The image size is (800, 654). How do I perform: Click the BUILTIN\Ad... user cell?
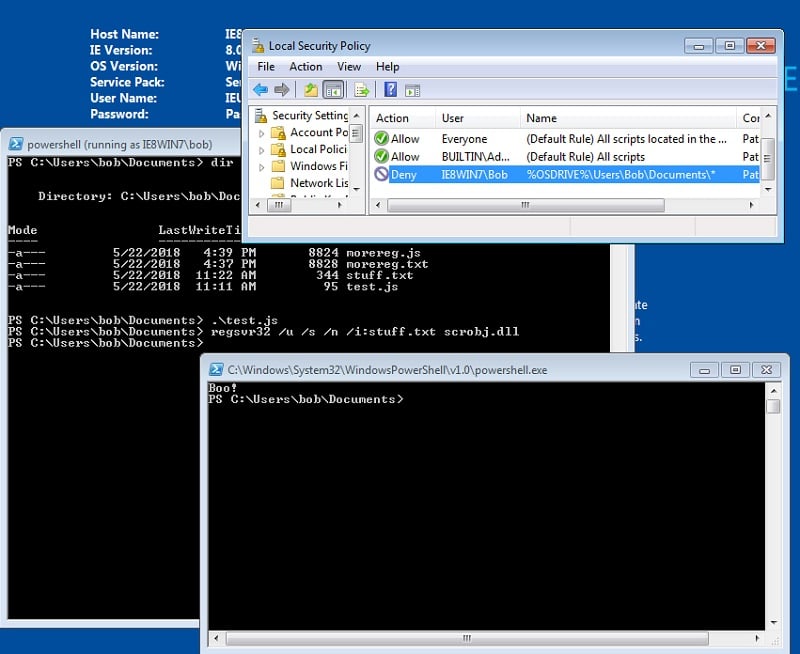tap(476, 157)
